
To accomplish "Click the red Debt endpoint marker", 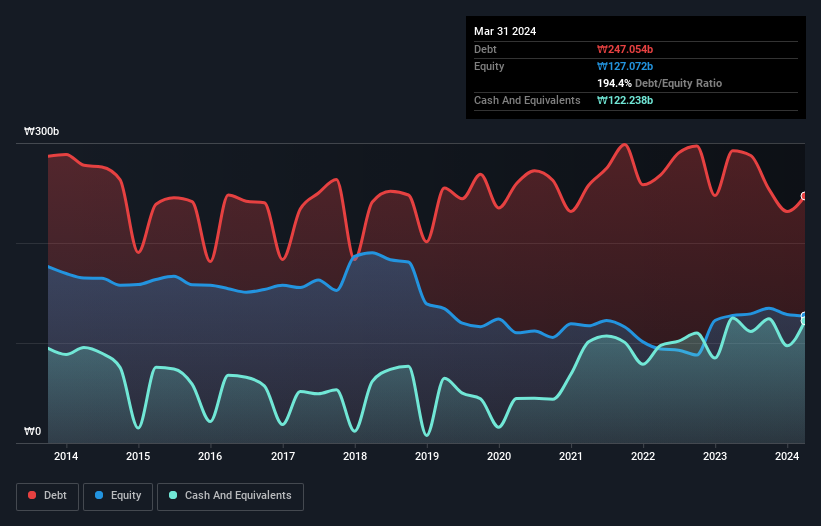I will click(804, 196).
